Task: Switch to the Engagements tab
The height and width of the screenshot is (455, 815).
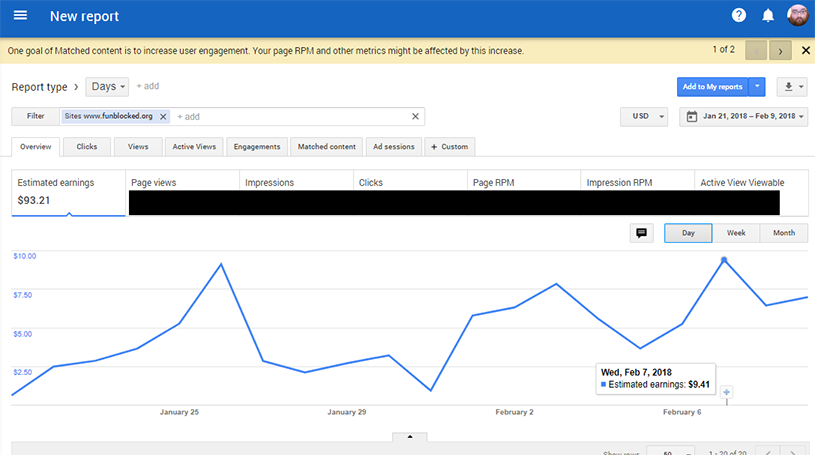Action: pyautogui.click(x=257, y=147)
